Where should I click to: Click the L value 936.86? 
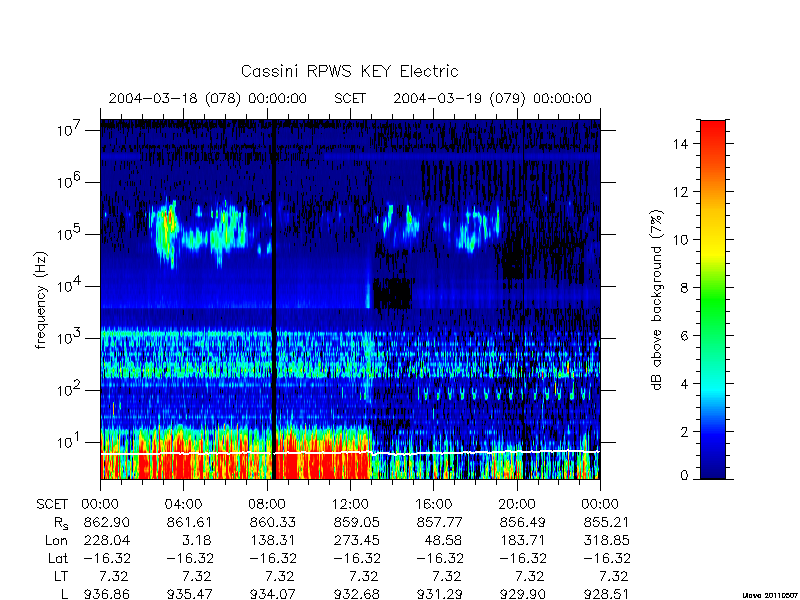pyautogui.click(x=106, y=594)
